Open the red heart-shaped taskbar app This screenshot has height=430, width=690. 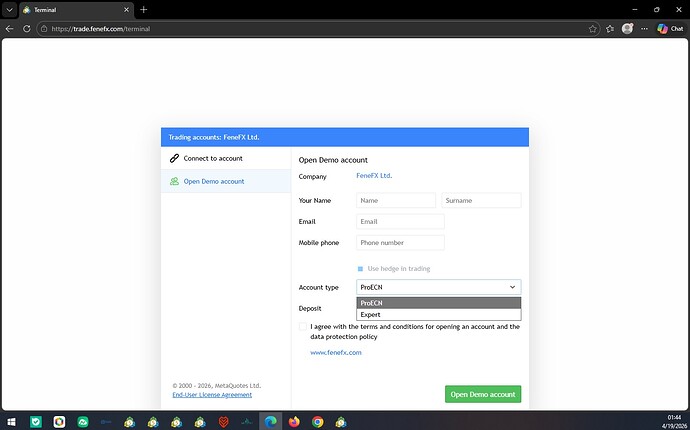[224, 422]
